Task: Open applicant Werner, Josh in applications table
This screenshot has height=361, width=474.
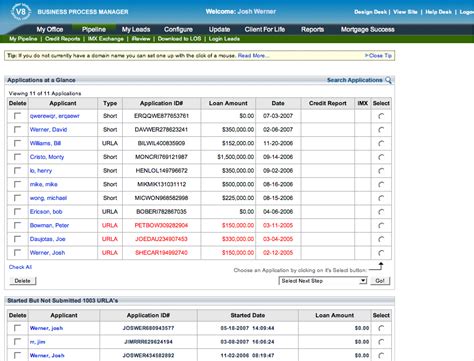Action: click(x=47, y=253)
